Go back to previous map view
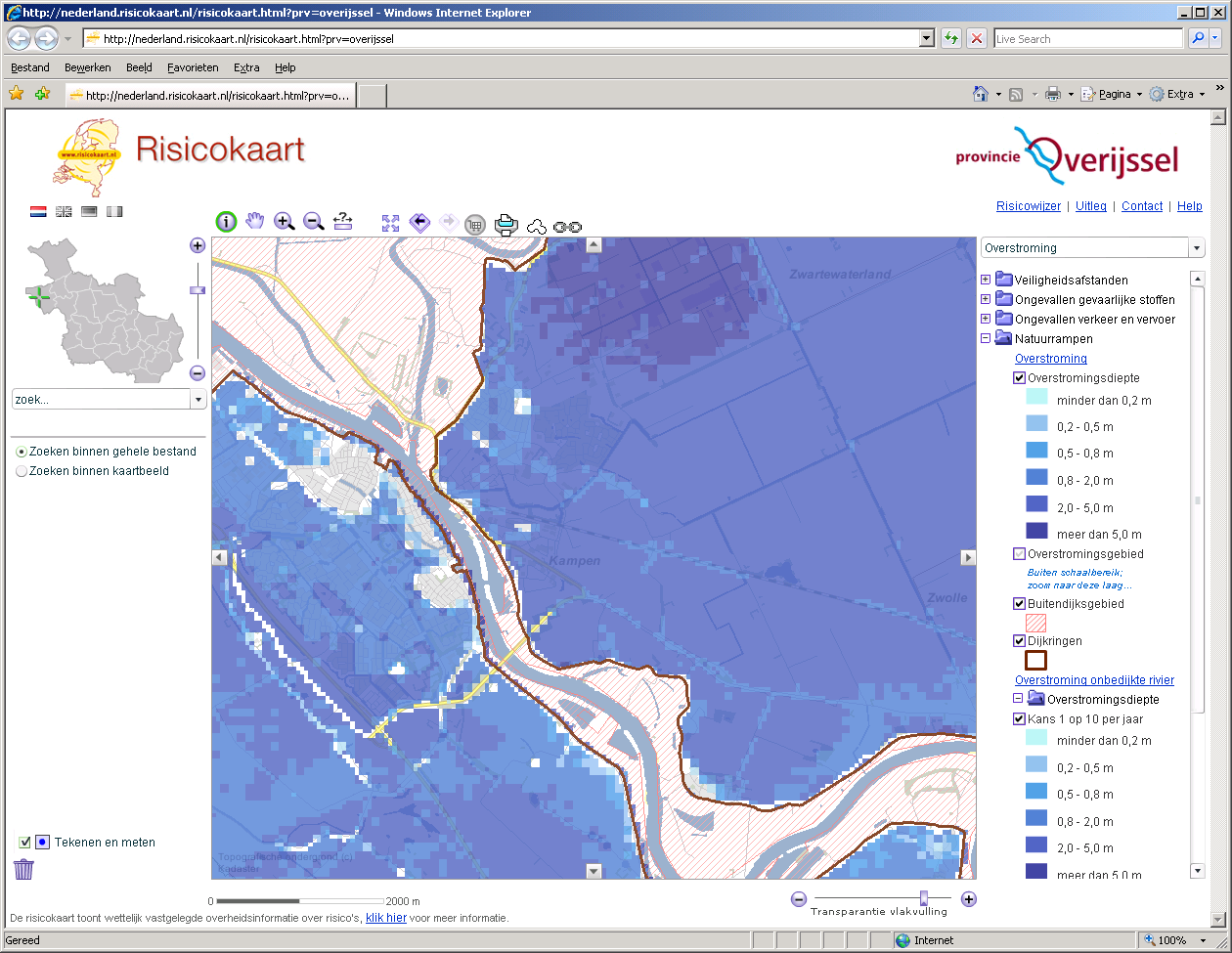Image resolution: width=1232 pixels, height=953 pixels. tap(419, 222)
